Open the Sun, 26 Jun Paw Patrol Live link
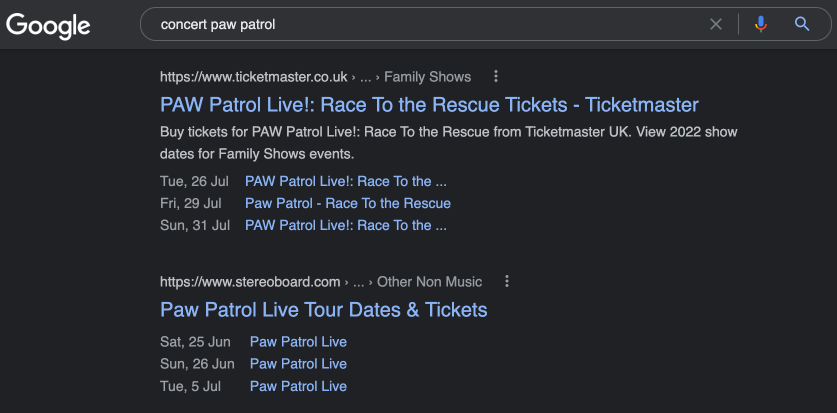Screen dimensions: 837x413 click(298, 363)
